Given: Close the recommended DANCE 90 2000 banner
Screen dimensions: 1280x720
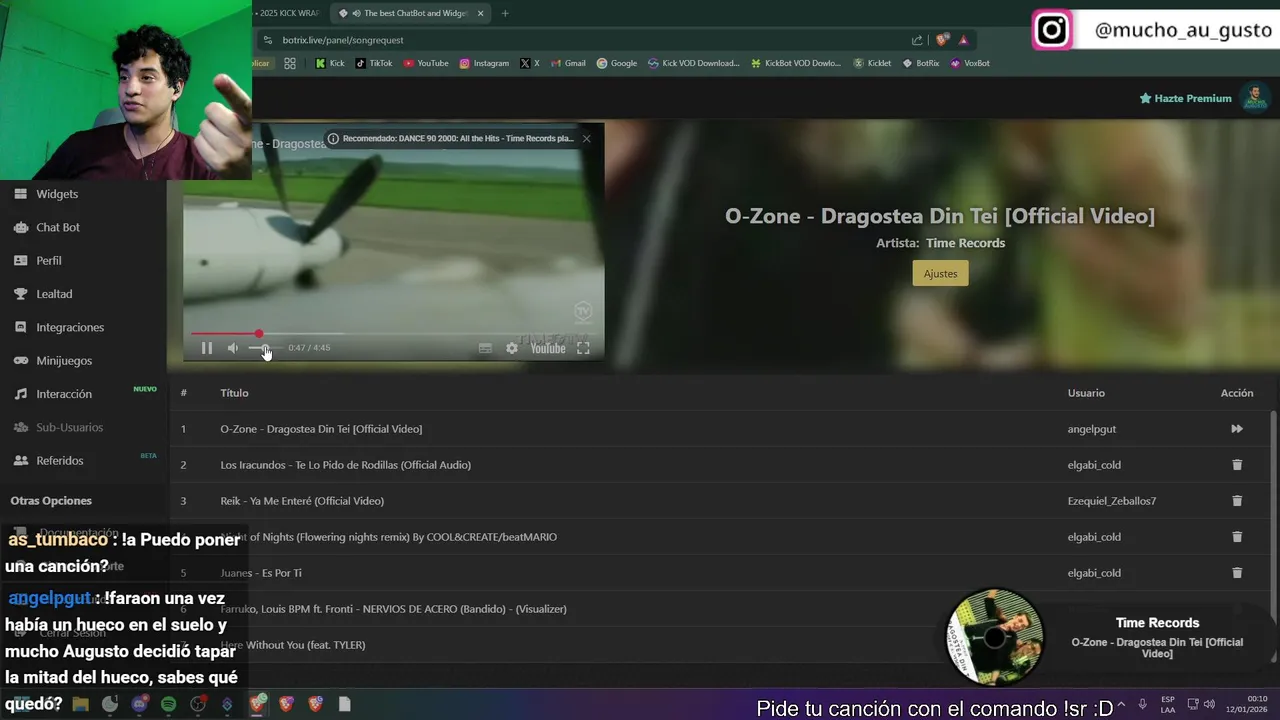Looking at the screenshot, I should click(587, 139).
